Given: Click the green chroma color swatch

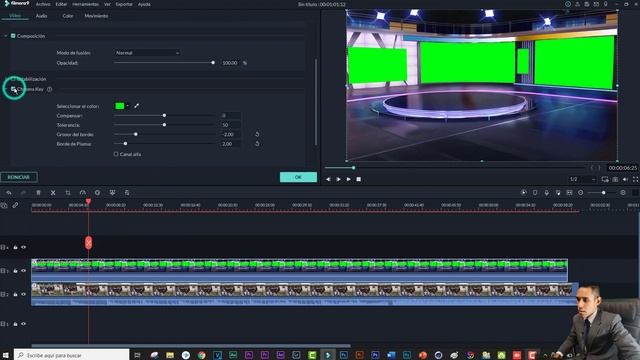Looking at the screenshot, I should tap(120, 106).
